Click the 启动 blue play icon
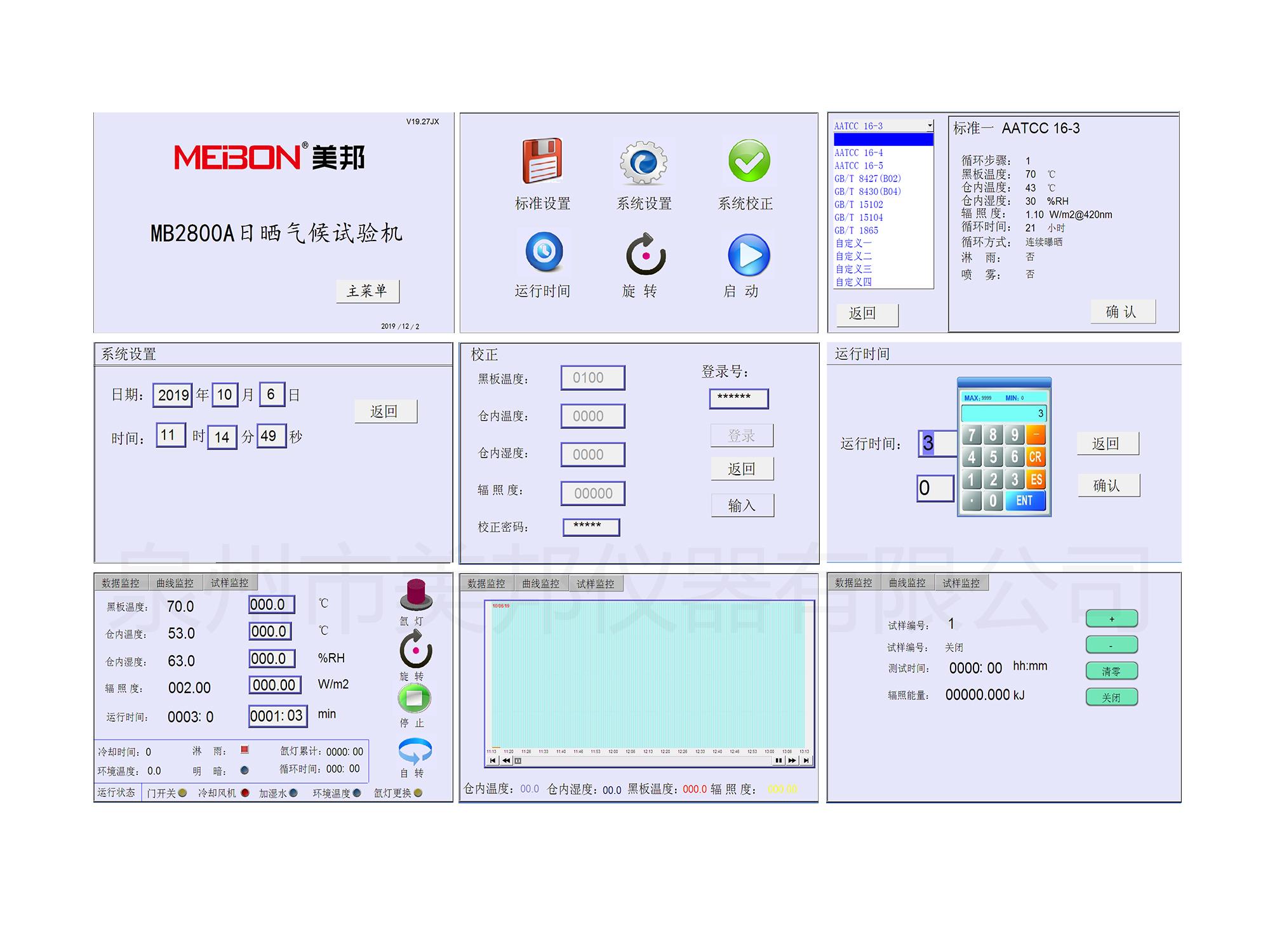This screenshot has width=1270, height=952. [749, 255]
